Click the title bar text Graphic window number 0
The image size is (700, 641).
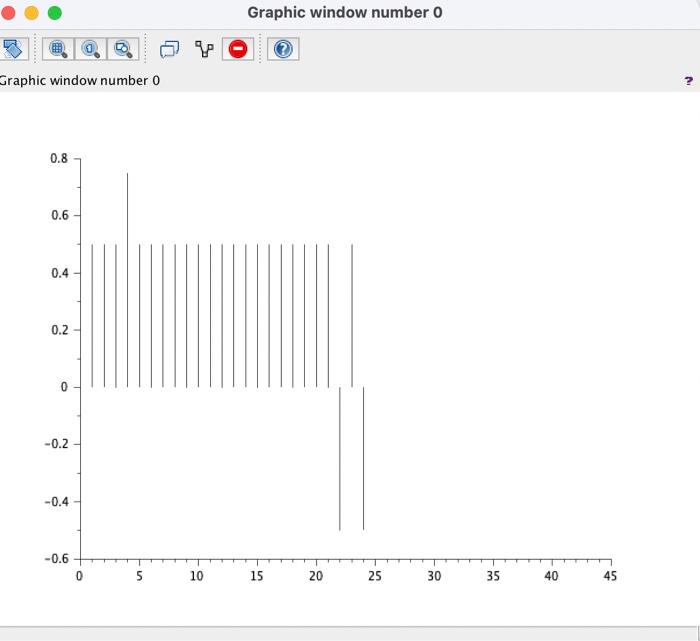[345, 12]
